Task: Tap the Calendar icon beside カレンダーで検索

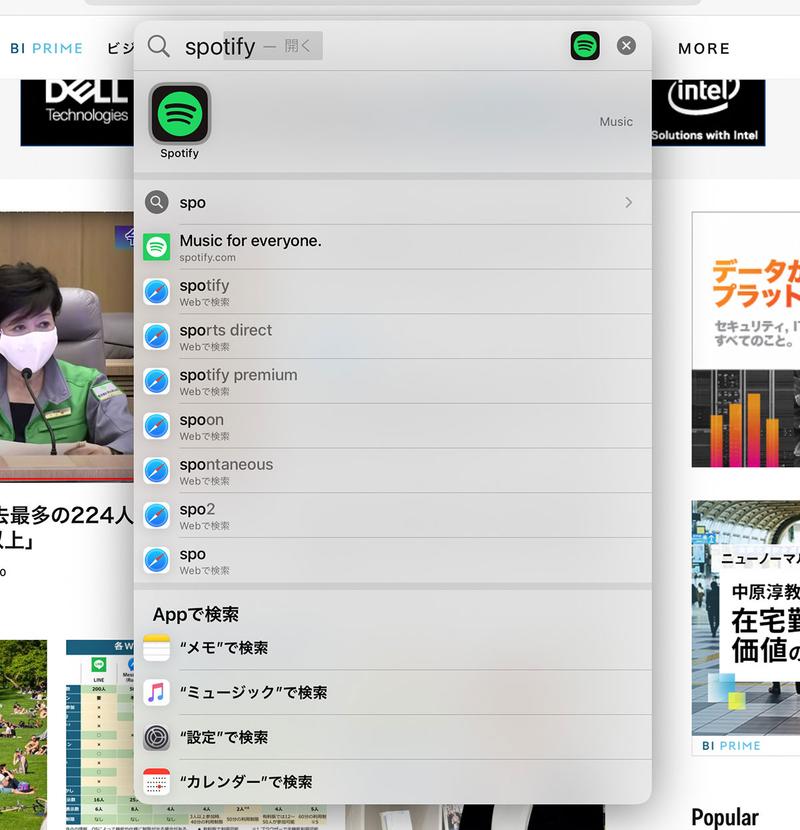Action: tap(157, 782)
